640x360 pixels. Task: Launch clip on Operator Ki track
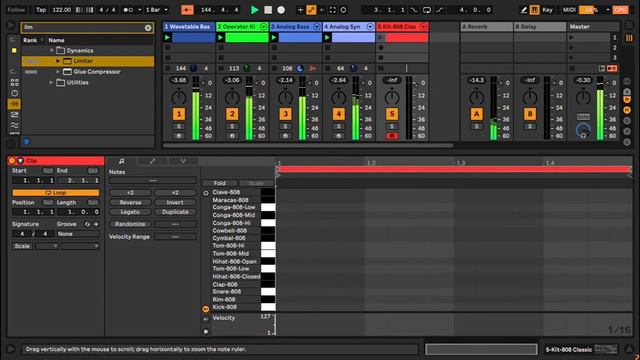pos(221,38)
